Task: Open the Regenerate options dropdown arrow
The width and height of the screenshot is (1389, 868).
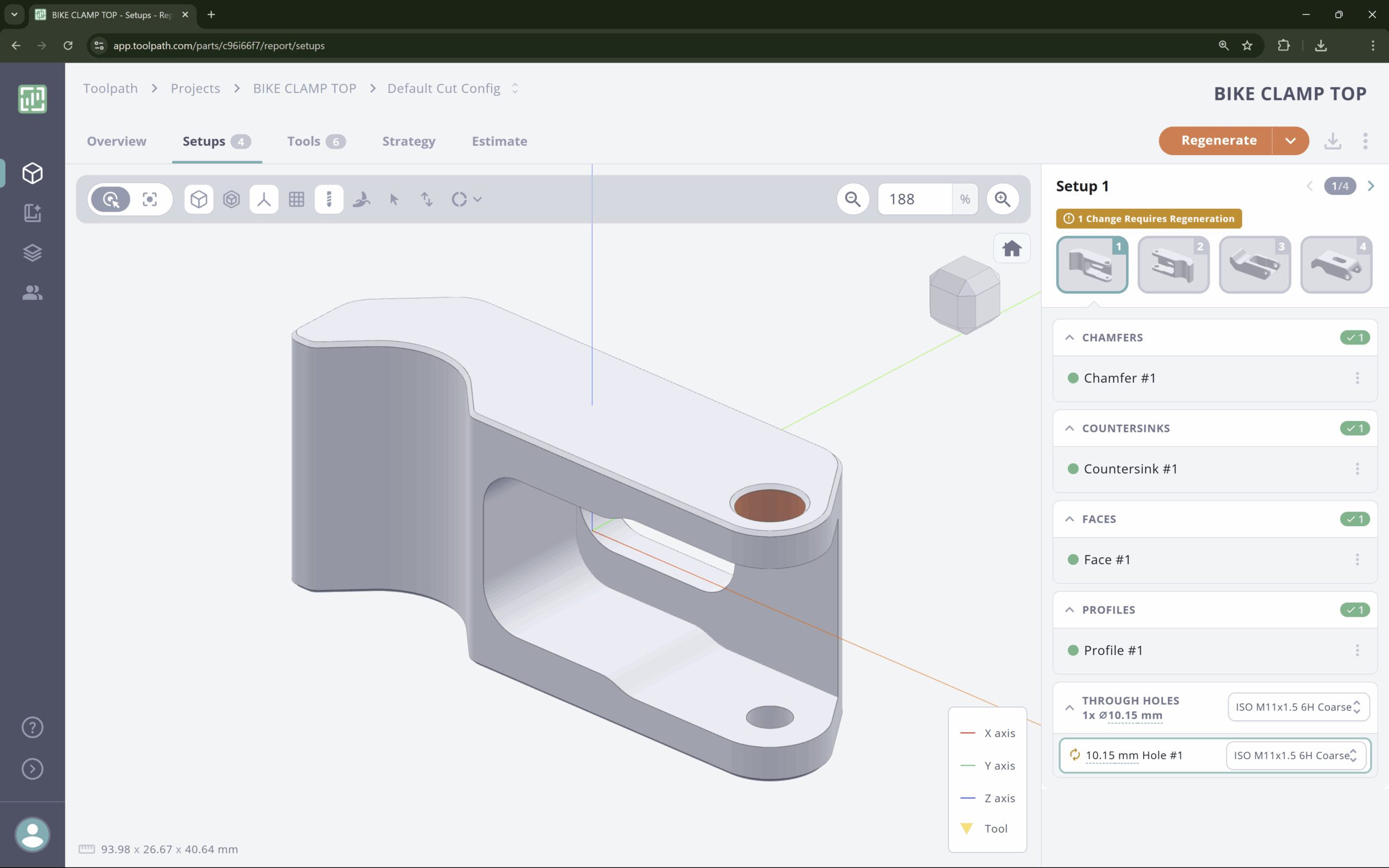Action: [1290, 141]
